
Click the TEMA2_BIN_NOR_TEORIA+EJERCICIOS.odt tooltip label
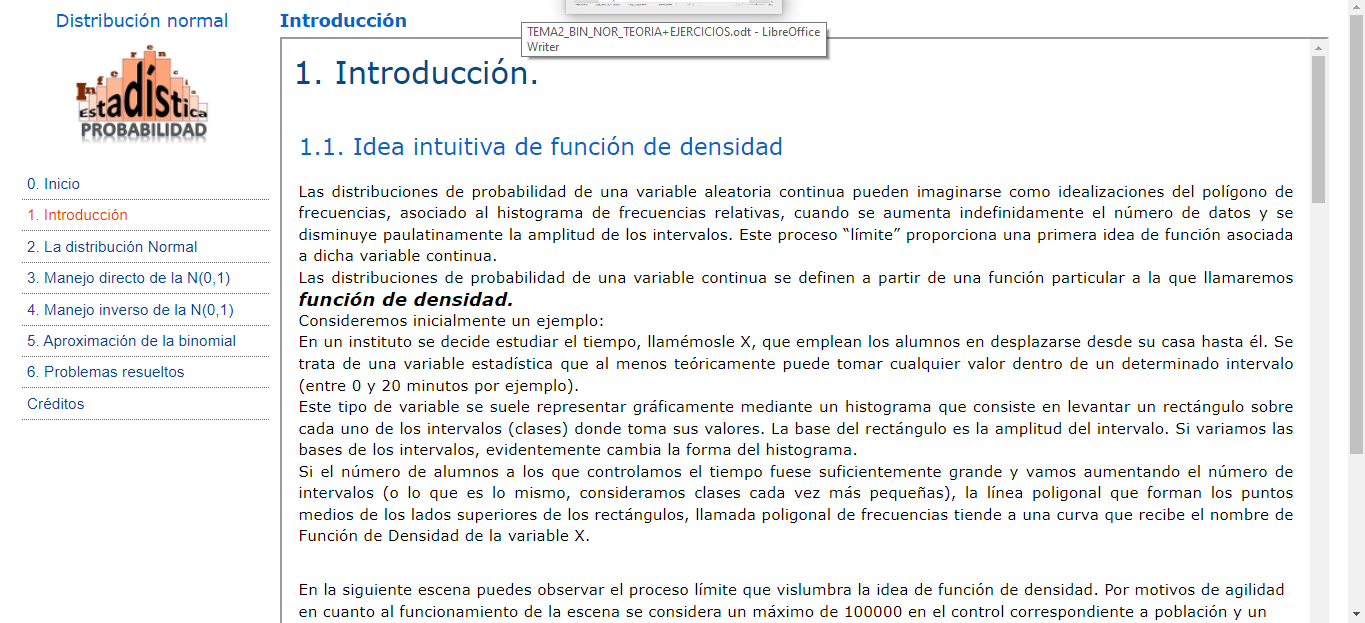click(x=673, y=39)
